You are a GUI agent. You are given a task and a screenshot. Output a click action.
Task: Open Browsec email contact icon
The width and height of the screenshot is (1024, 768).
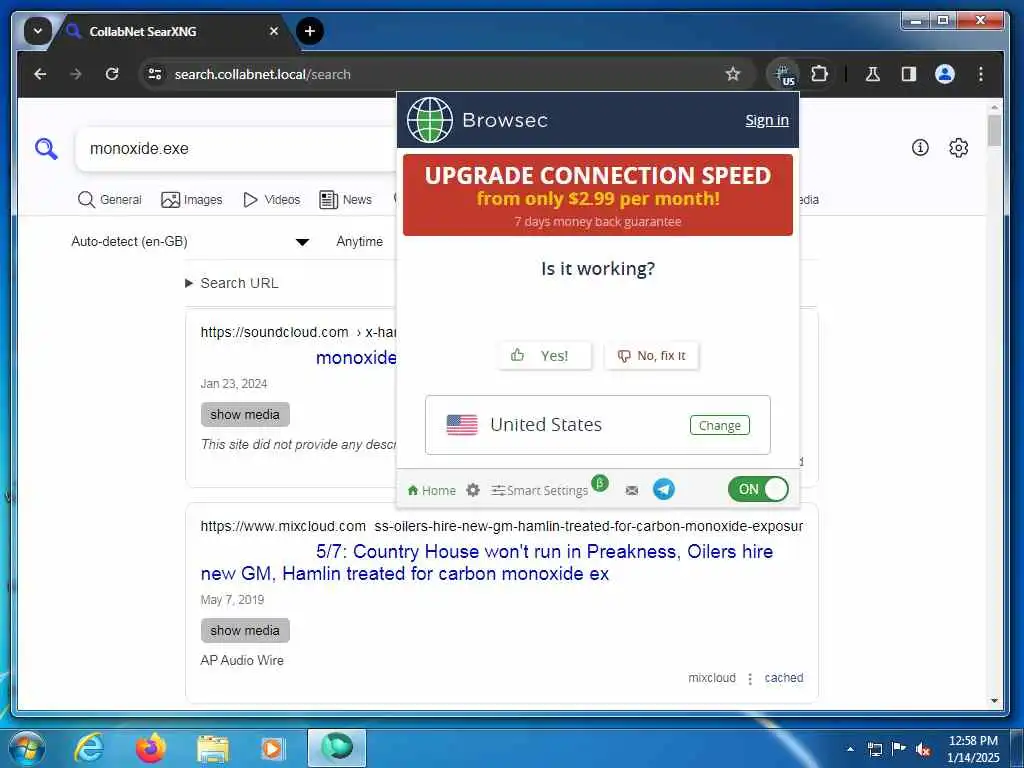click(632, 490)
